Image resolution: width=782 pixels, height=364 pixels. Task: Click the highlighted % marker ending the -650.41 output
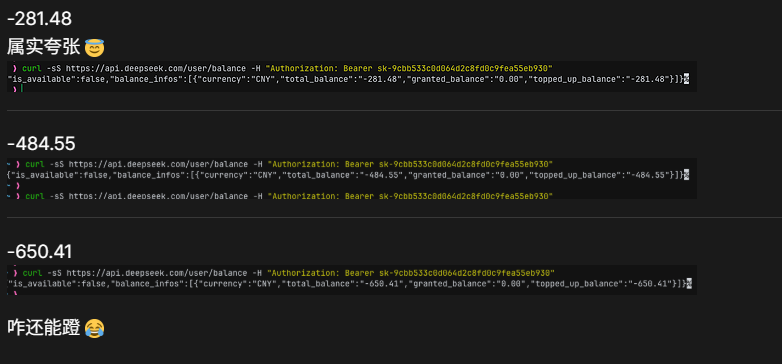pos(689,284)
